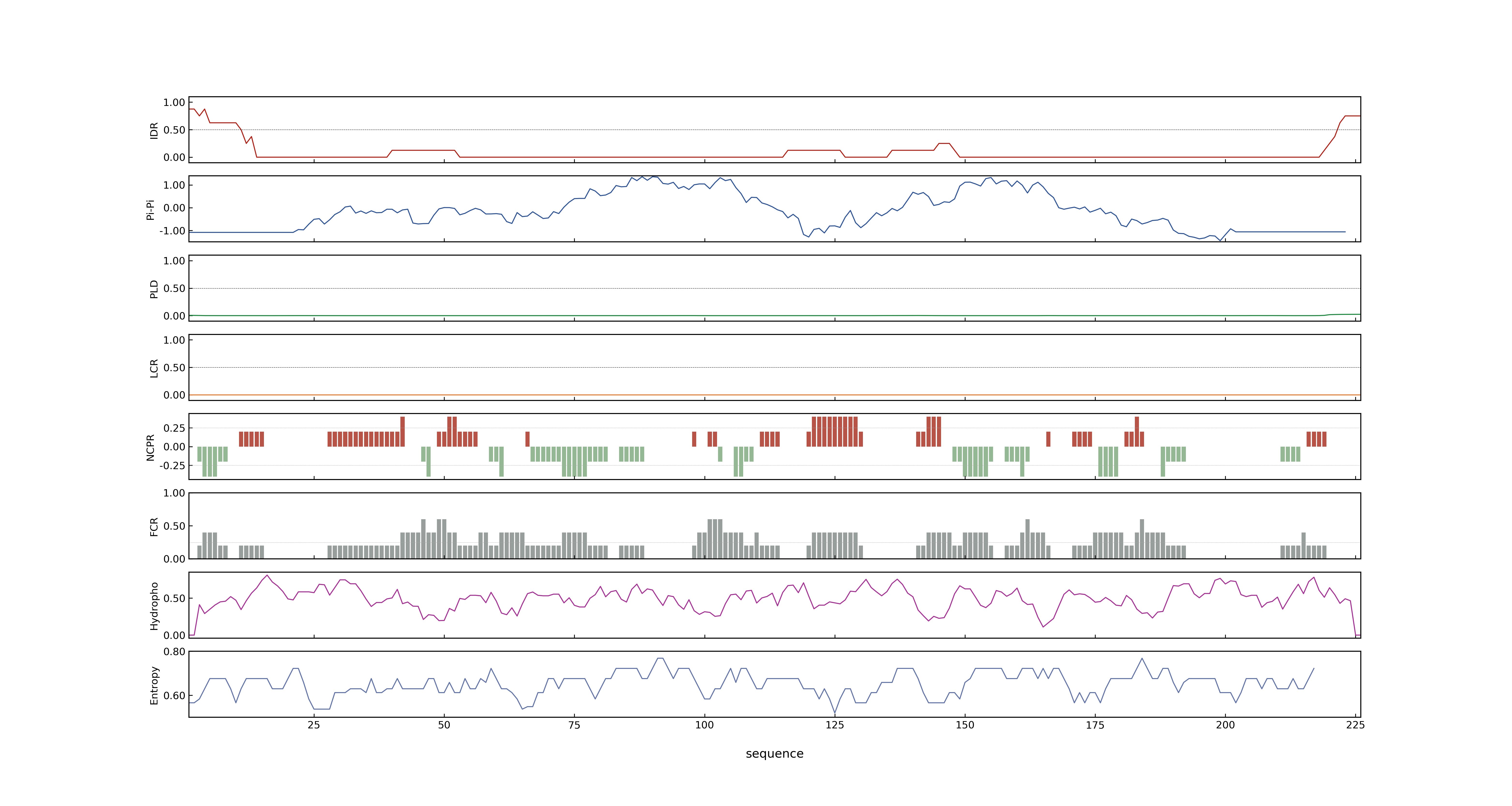Click the 0.50 tick of the PLD panel
The height and width of the screenshot is (806, 1512).
174,288
